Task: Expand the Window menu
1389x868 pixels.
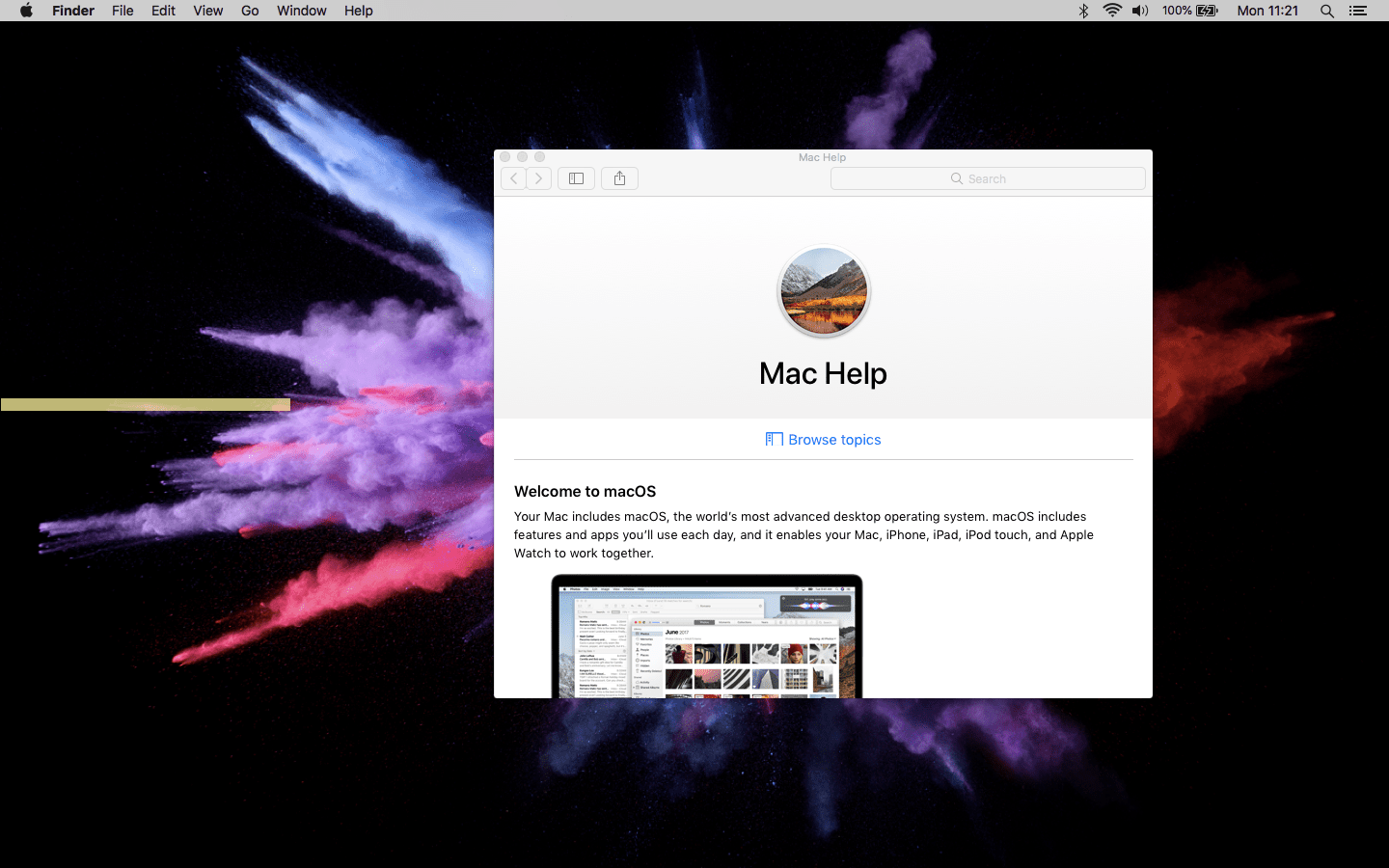Action: point(301,11)
